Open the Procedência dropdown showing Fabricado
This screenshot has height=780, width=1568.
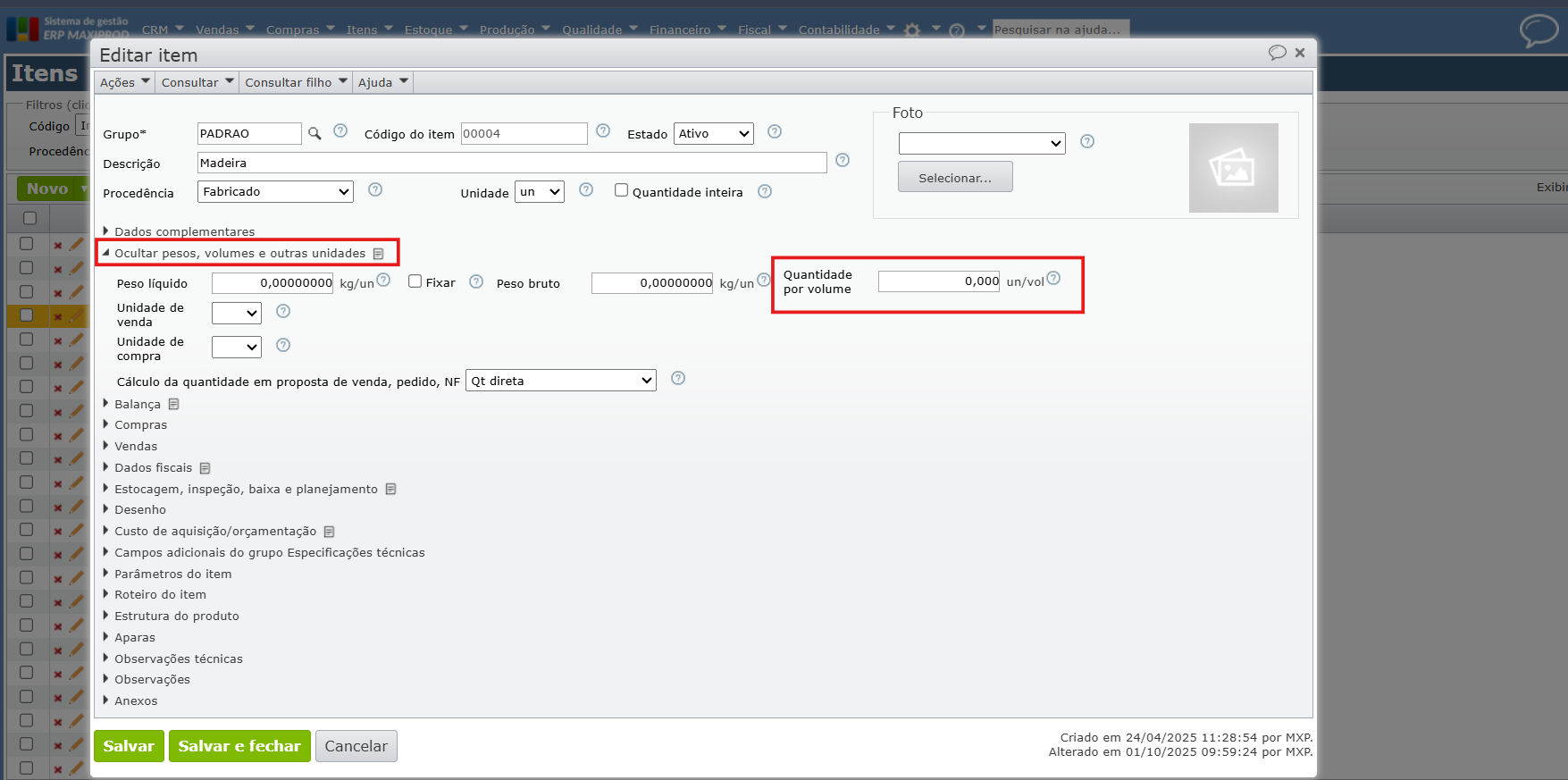[x=275, y=191]
